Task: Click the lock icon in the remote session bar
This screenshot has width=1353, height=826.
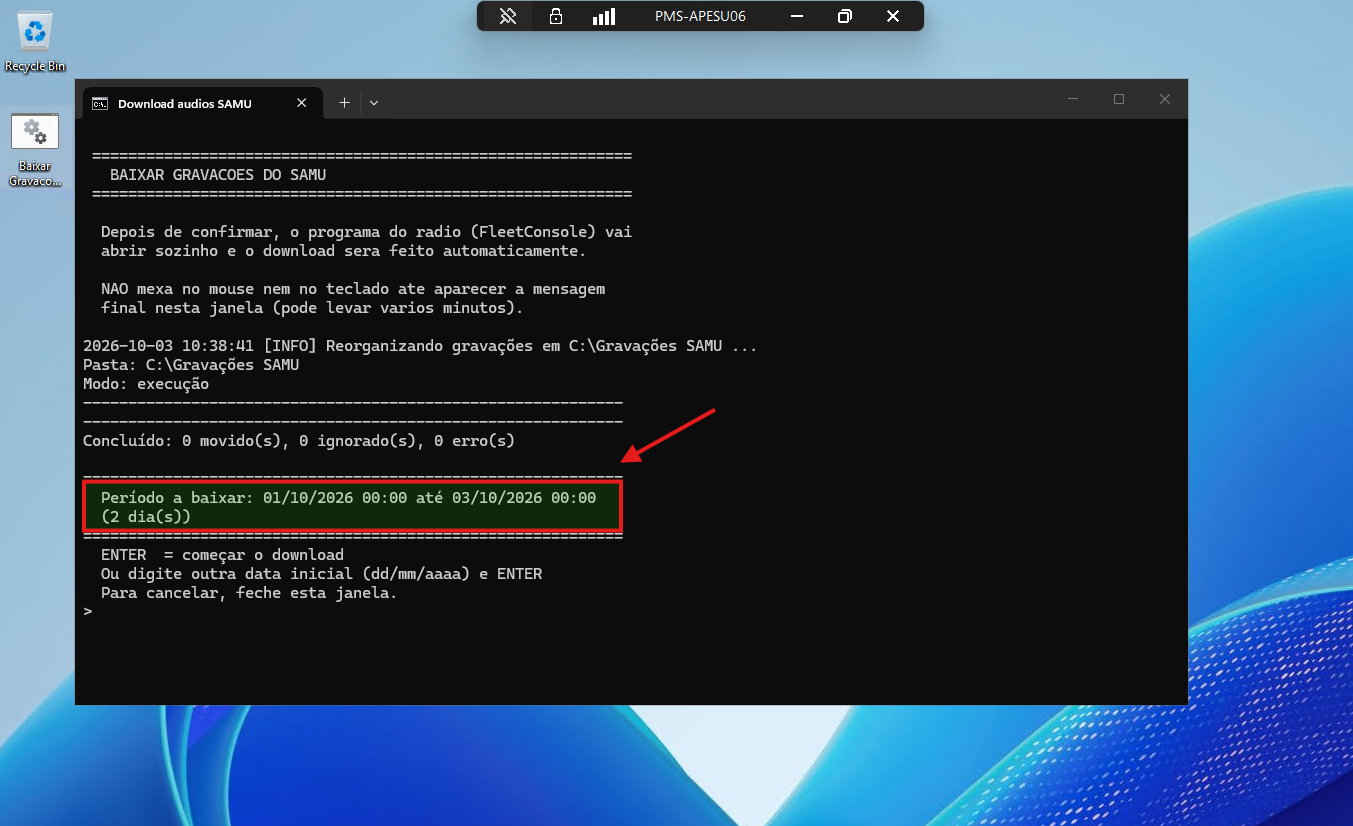Action: click(x=556, y=16)
